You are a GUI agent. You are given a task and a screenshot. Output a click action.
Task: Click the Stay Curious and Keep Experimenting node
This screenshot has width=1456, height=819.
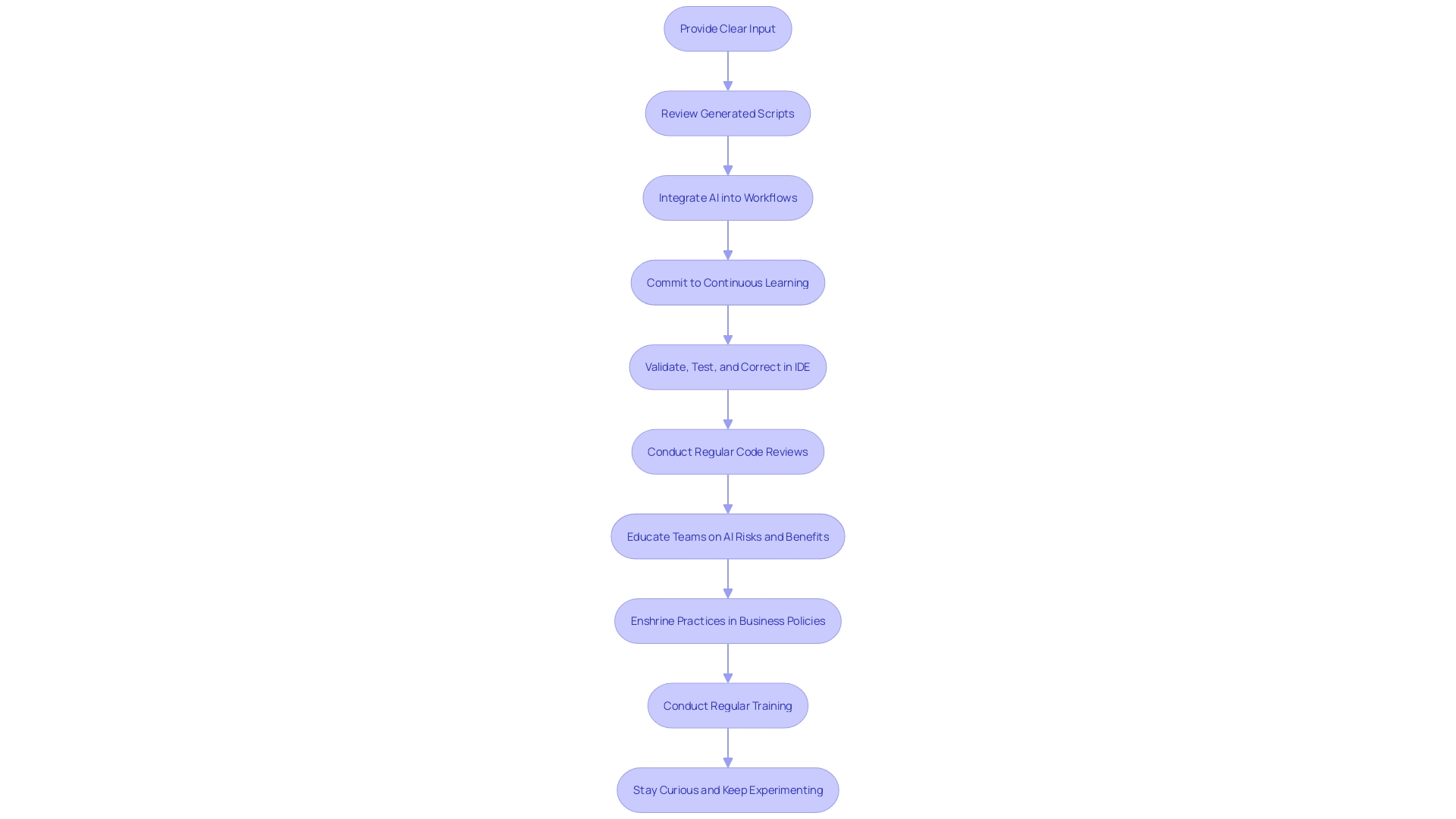[727, 789]
